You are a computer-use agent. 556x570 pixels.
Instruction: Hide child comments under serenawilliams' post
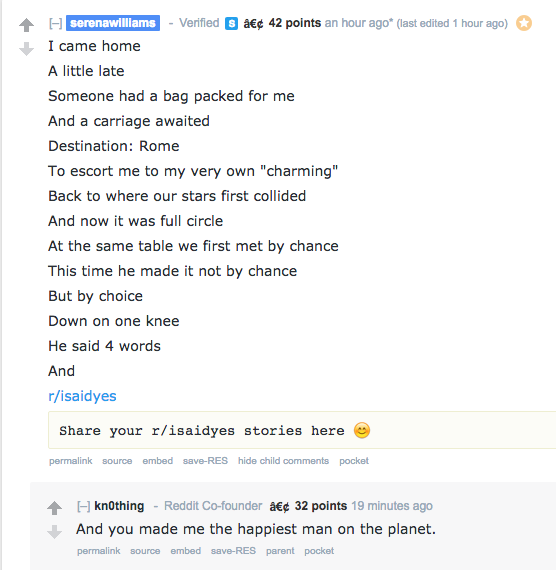pyautogui.click(x=283, y=461)
